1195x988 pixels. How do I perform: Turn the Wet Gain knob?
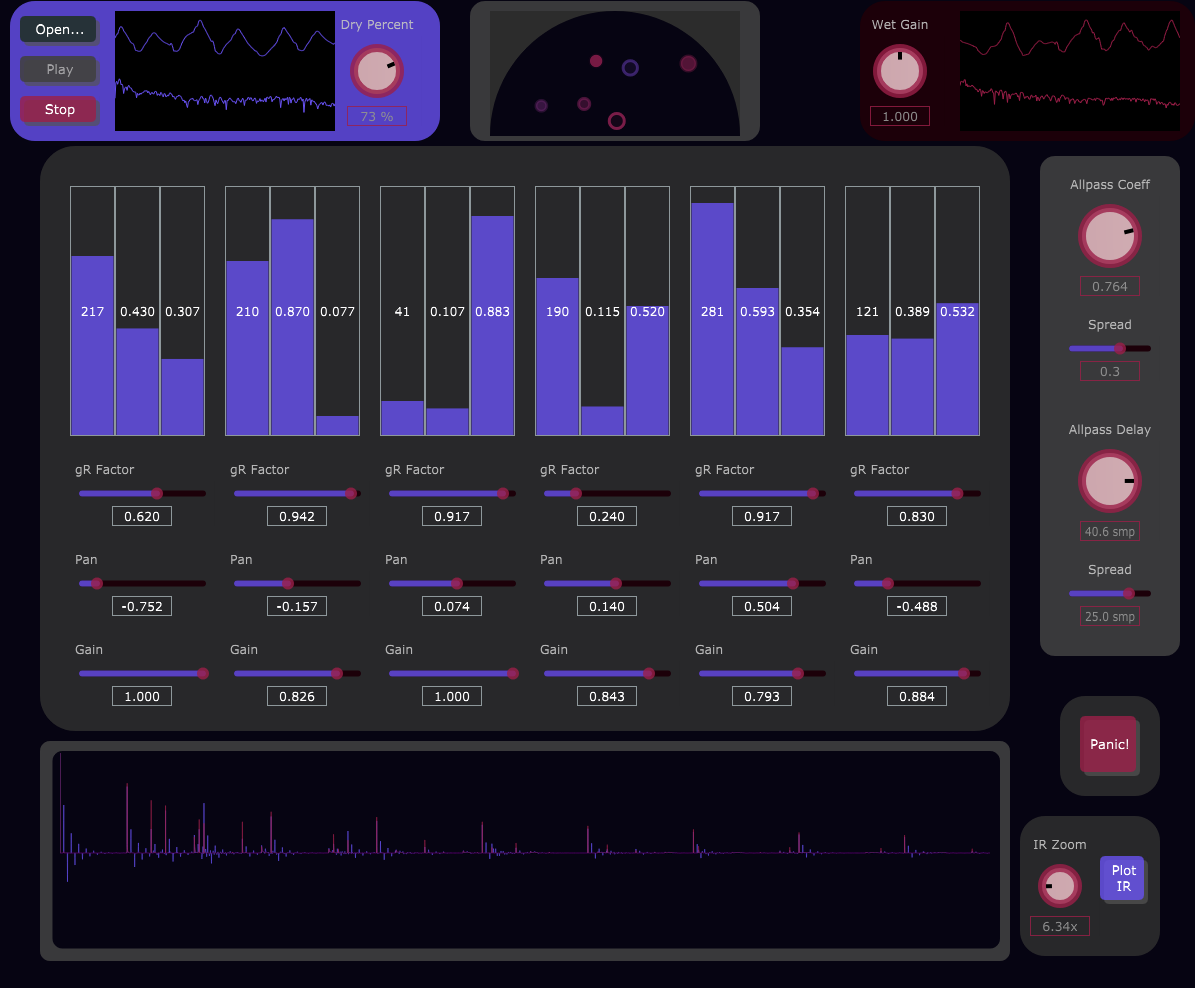(899, 70)
